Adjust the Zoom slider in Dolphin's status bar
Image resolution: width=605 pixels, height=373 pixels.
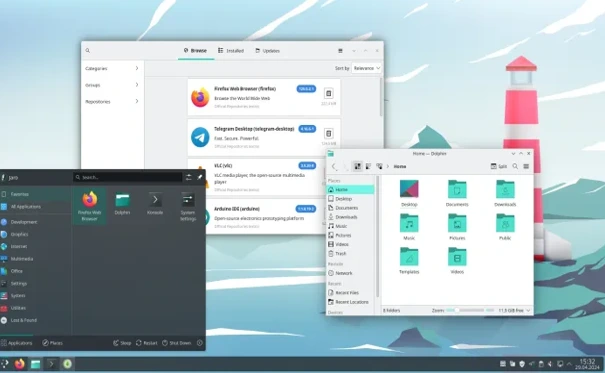(x=470, y=310)
